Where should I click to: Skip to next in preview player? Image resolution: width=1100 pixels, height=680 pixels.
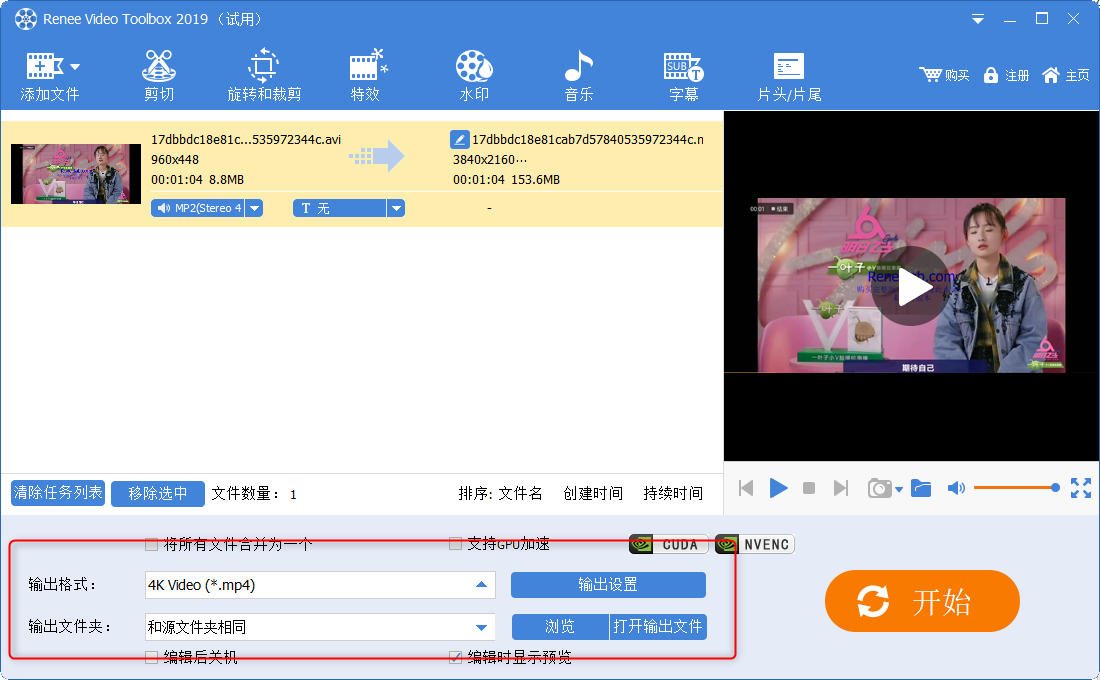pyautogui.click(x=840, y=488)
